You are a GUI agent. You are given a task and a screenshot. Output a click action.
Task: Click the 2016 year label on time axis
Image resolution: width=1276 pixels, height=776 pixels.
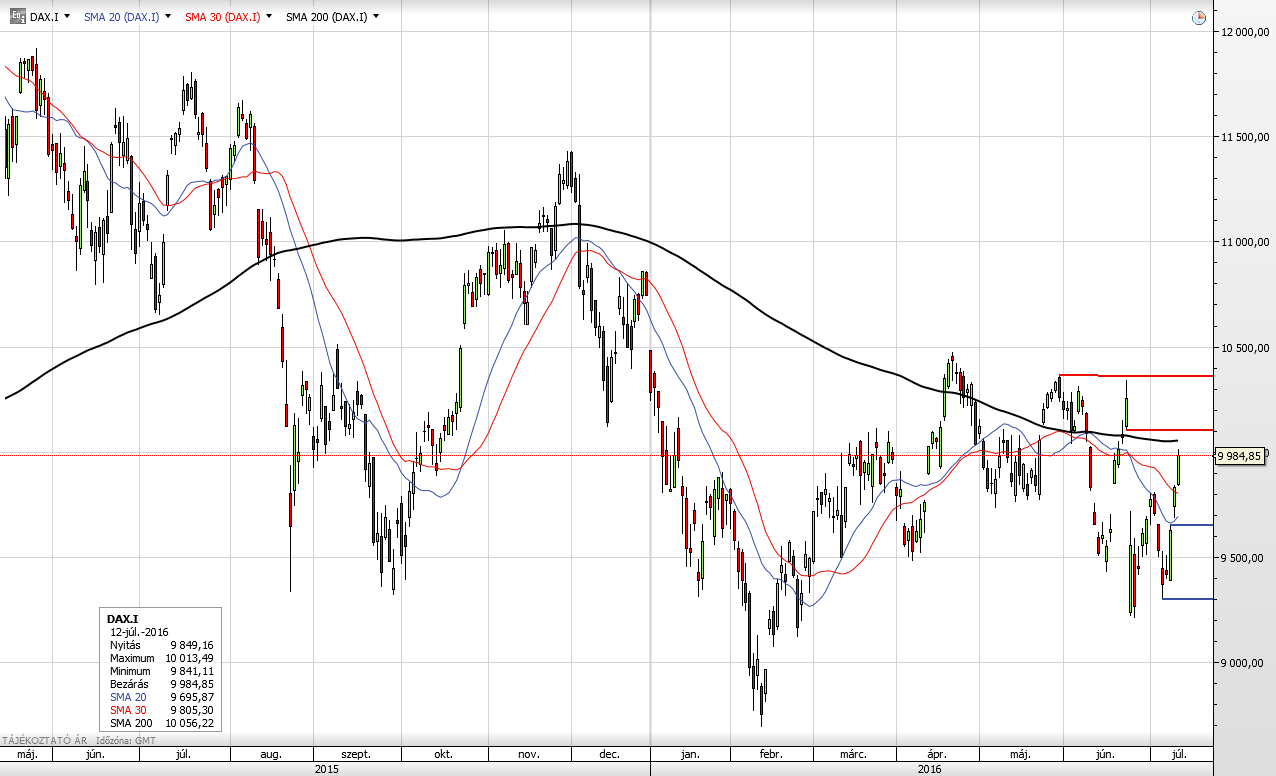pos(929,769)
